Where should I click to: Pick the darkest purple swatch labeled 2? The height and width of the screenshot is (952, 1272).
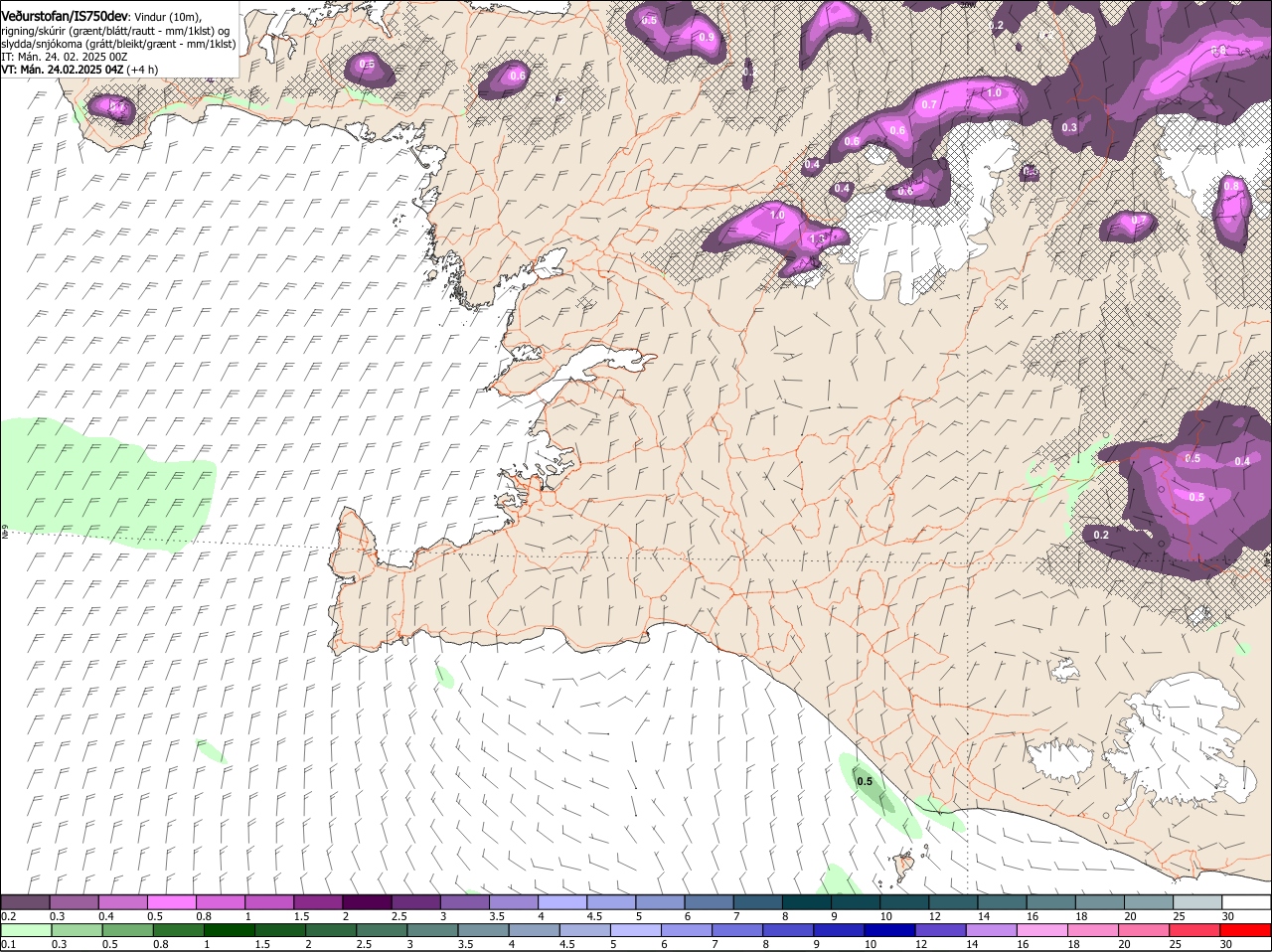(x=366, y=901)
